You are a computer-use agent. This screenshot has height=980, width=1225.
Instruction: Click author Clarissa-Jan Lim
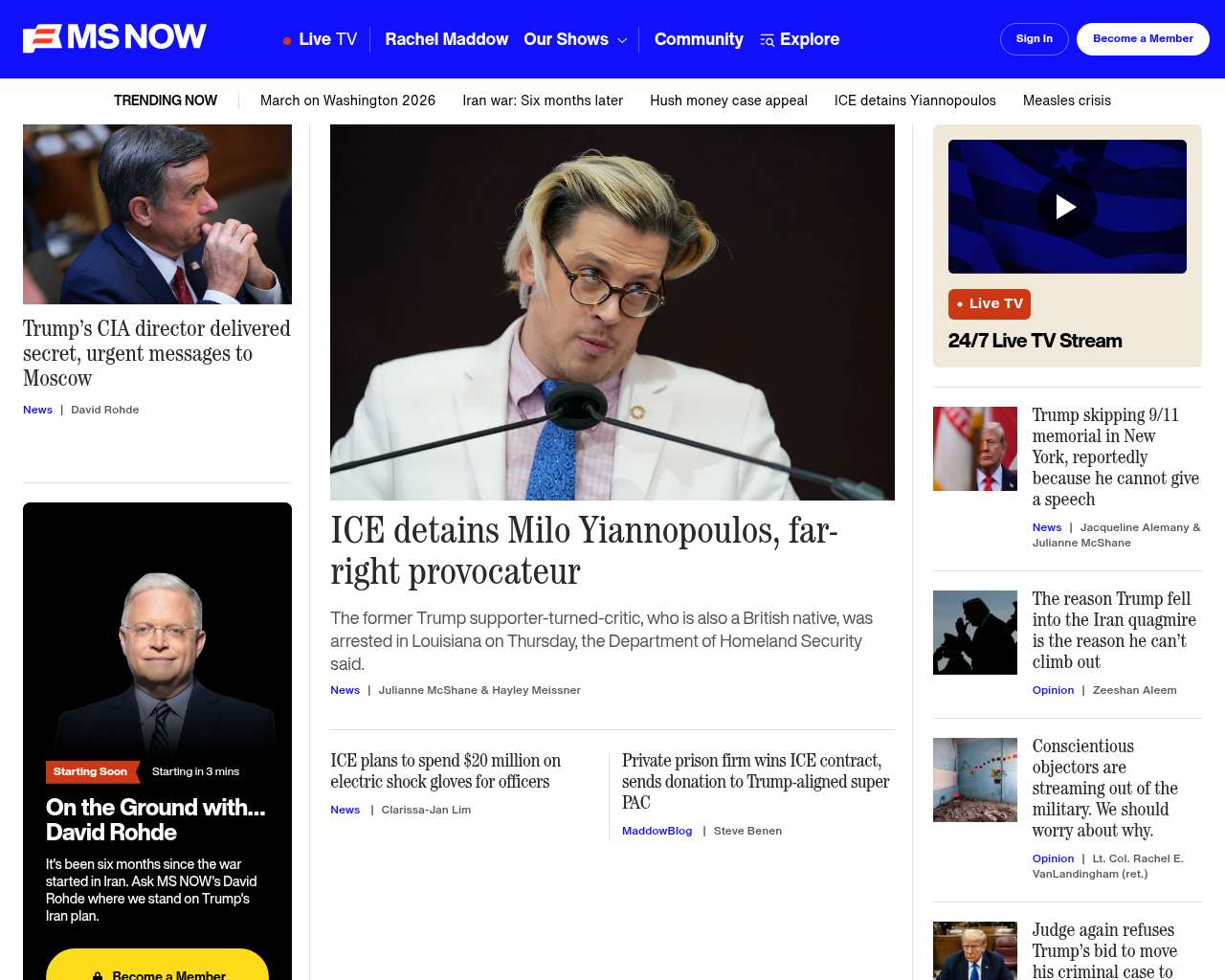(x=426, y=810)
